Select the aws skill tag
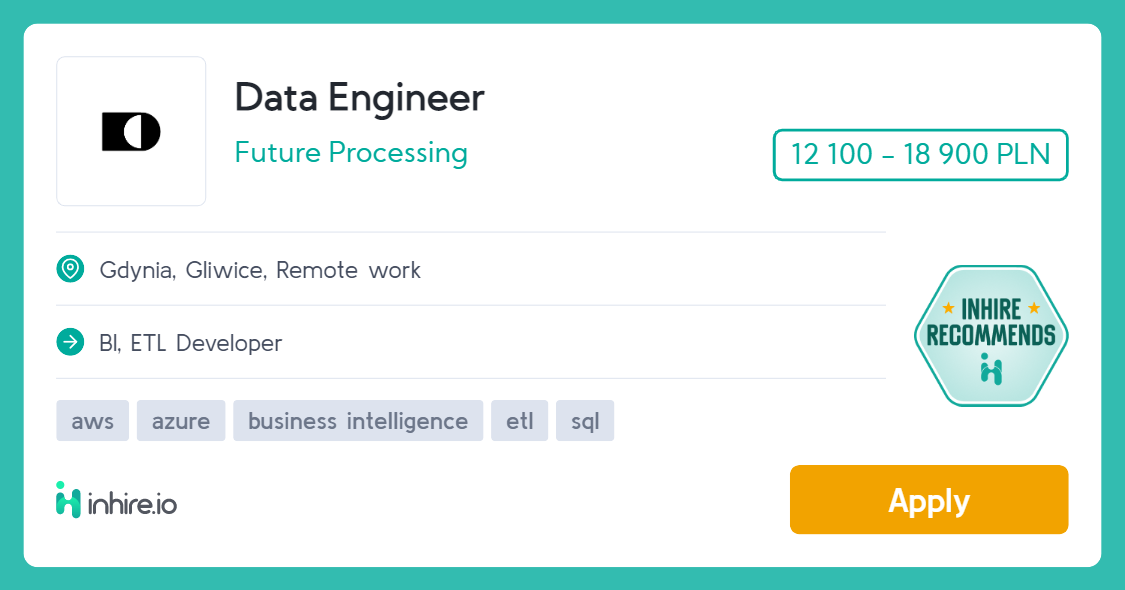Viewport: 1125px width, 590px height. [x=93, y=421]
